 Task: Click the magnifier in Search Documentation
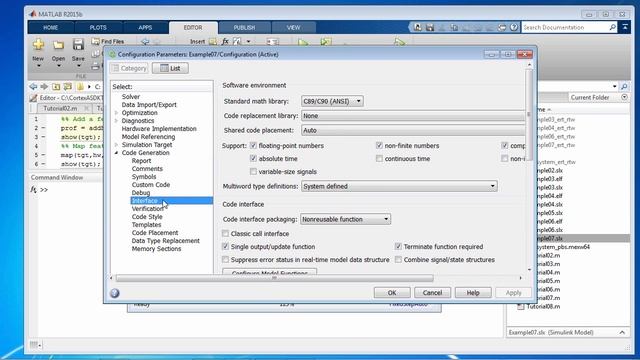pos(612,27)
